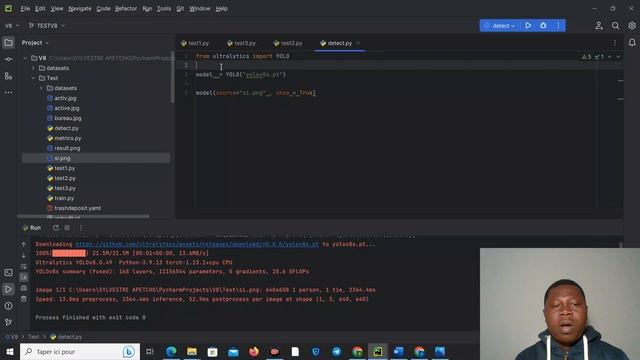This screenshot has height=360, width=640.
Task: Open Firefox from the taskbar
Action: (254, 351)
